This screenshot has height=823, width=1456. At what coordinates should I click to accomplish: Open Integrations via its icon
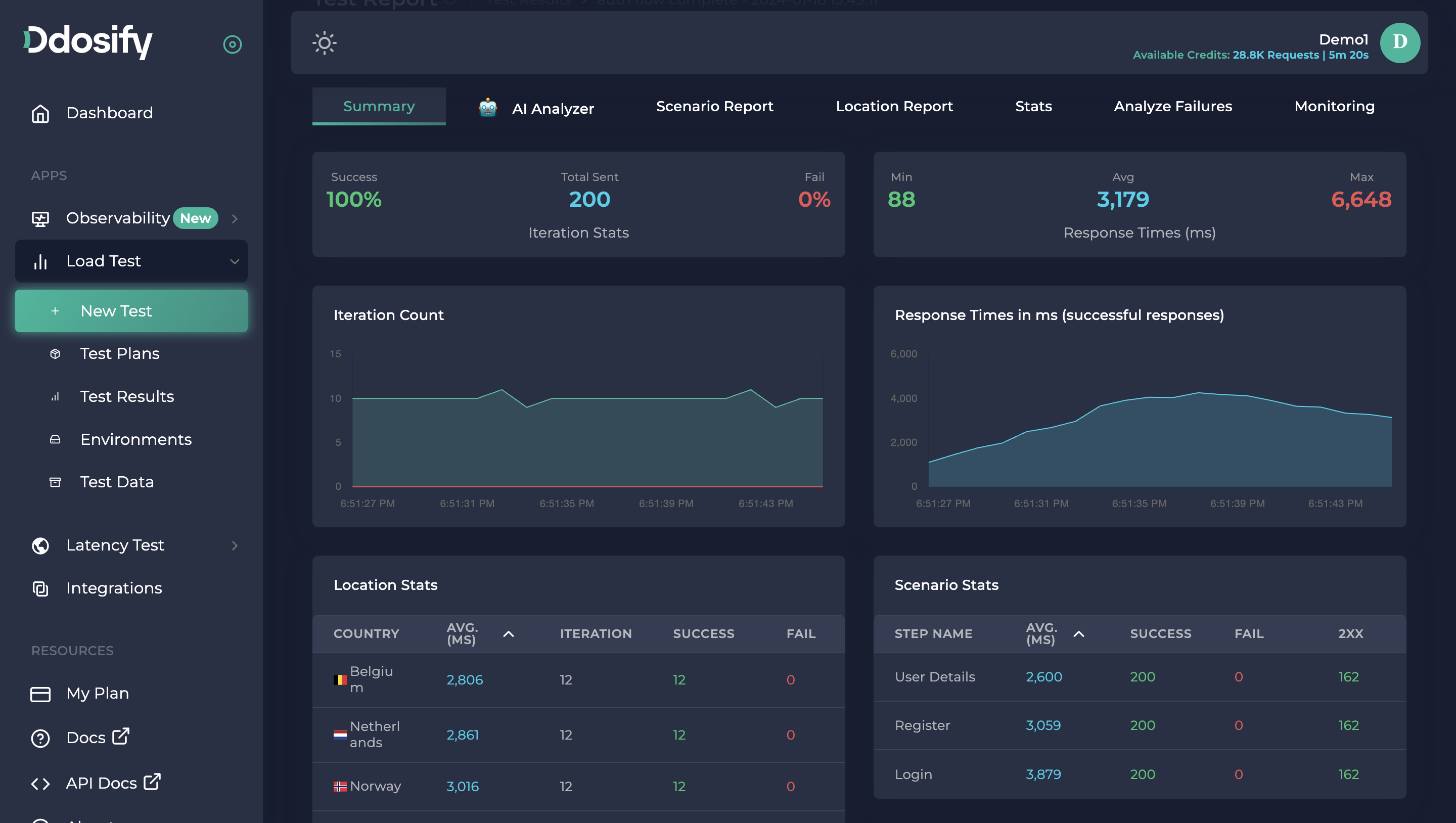pos(40,588)
